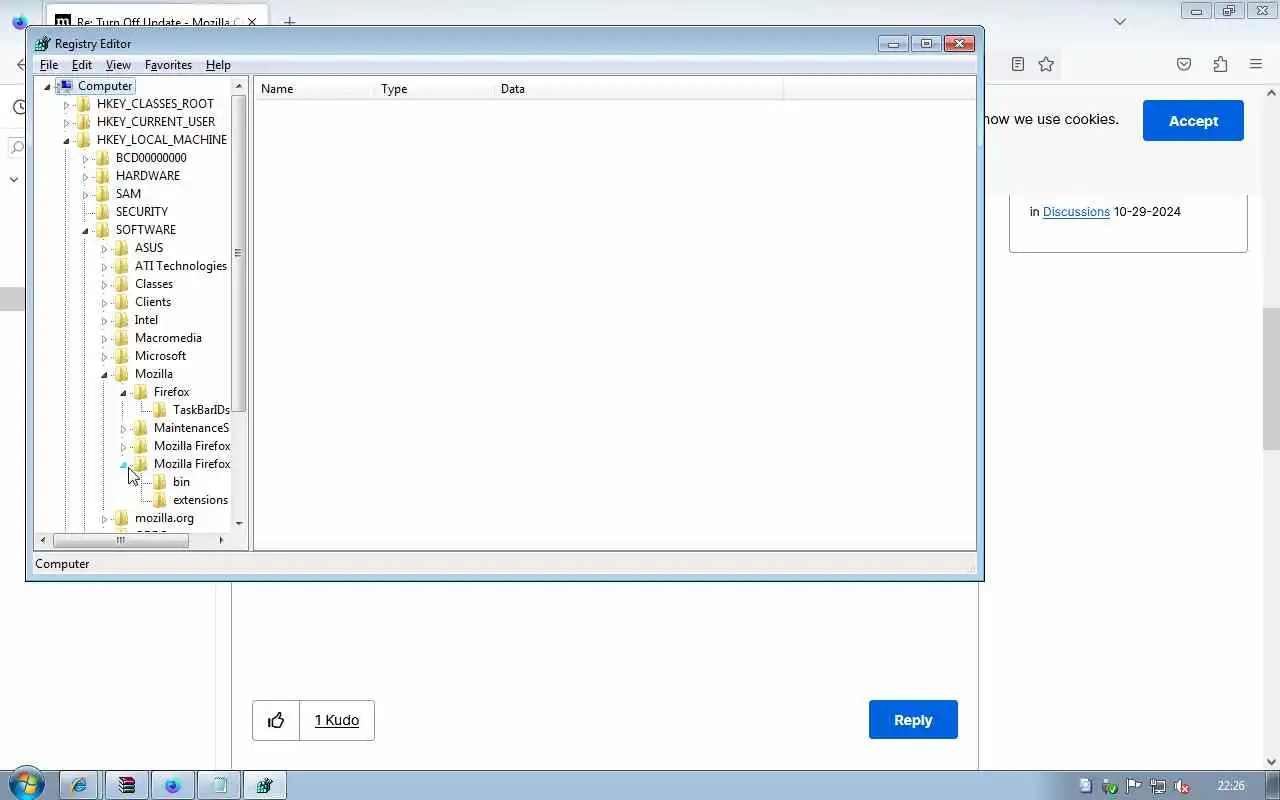Viewport: 1280px width, 800px height.
Task: Open the Windows Start orb
Action: point(26,785)
